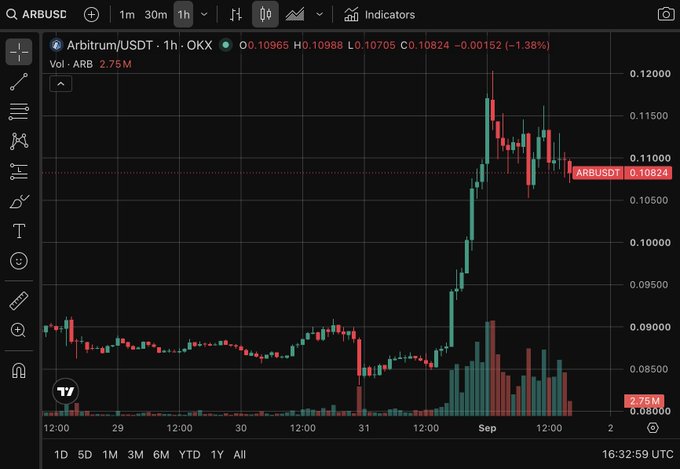The height and width of the screenshot is (469, 680).
Task: Click the 31 date label on time axis
Action: pyautogui.click(x=364, y=428)
